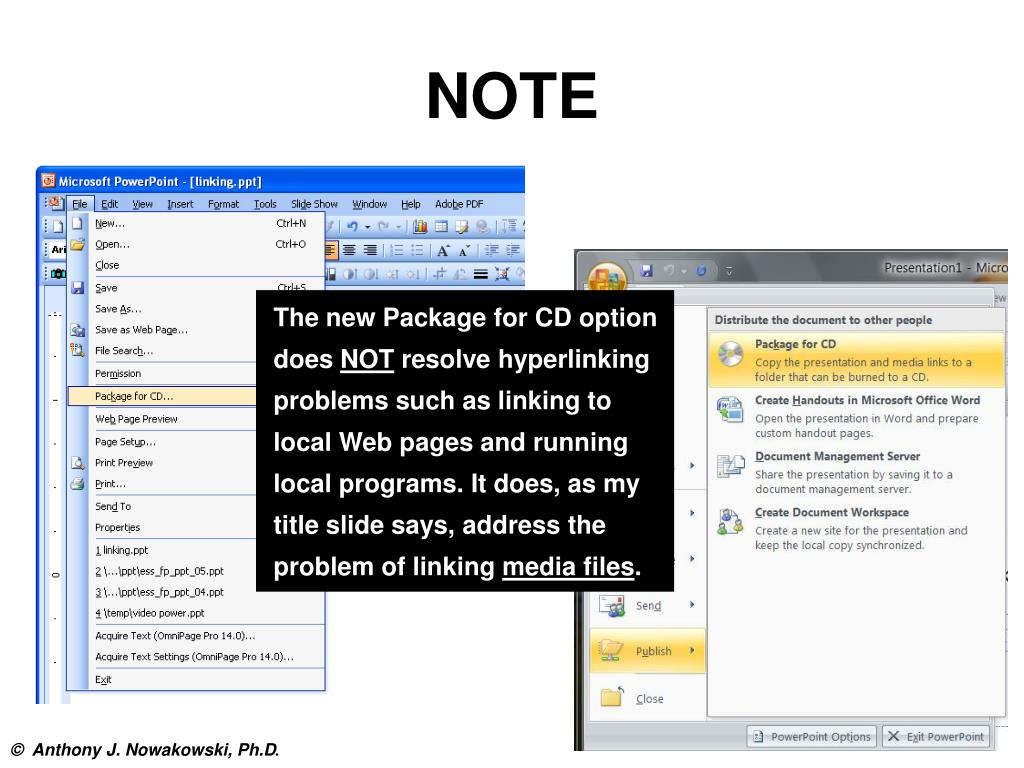This screenshot has height=768, width=1024.
Task: Click the camera Insert Picture icon
Action: coord(58,273)
